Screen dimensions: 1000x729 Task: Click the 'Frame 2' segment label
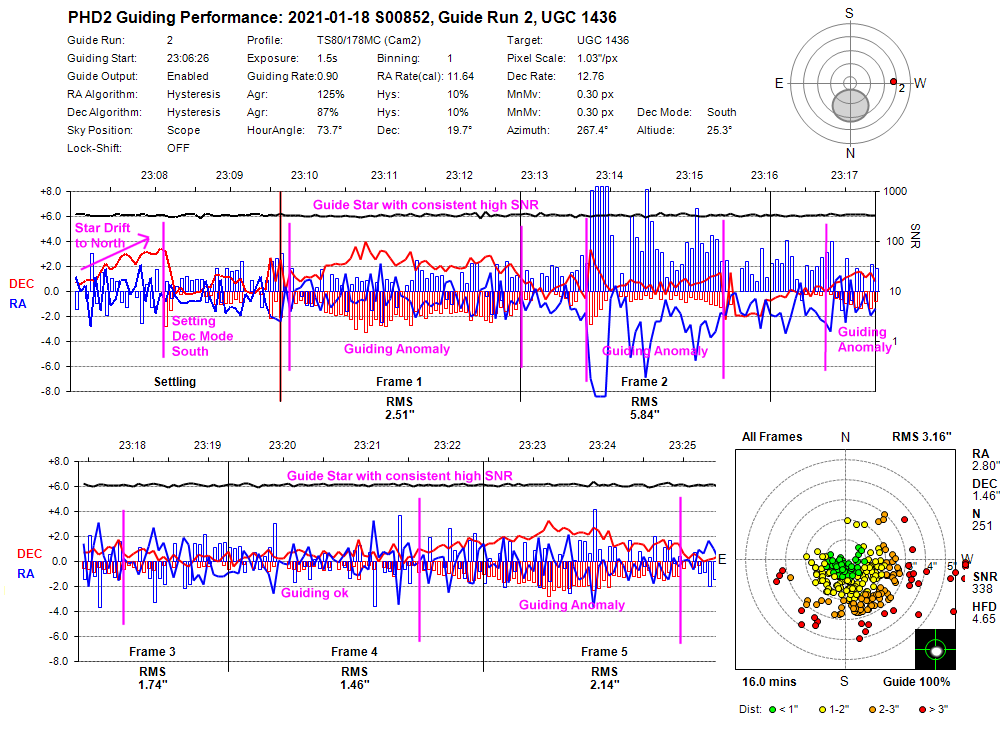[644, 381]
